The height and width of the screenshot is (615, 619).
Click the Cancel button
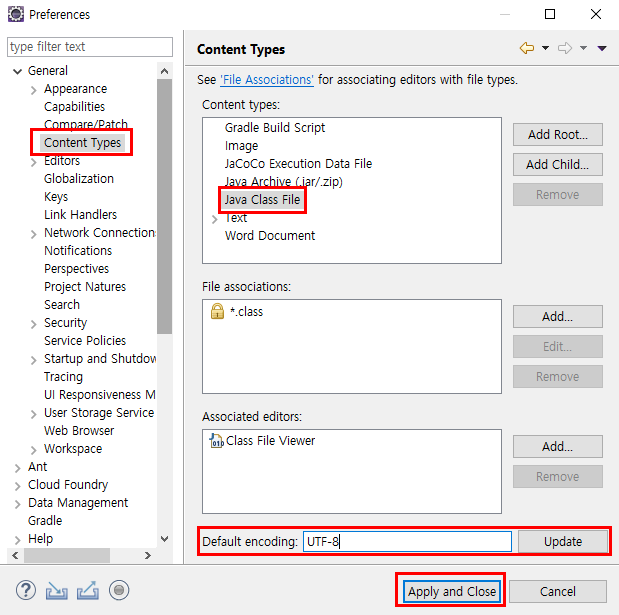(557, 591)
